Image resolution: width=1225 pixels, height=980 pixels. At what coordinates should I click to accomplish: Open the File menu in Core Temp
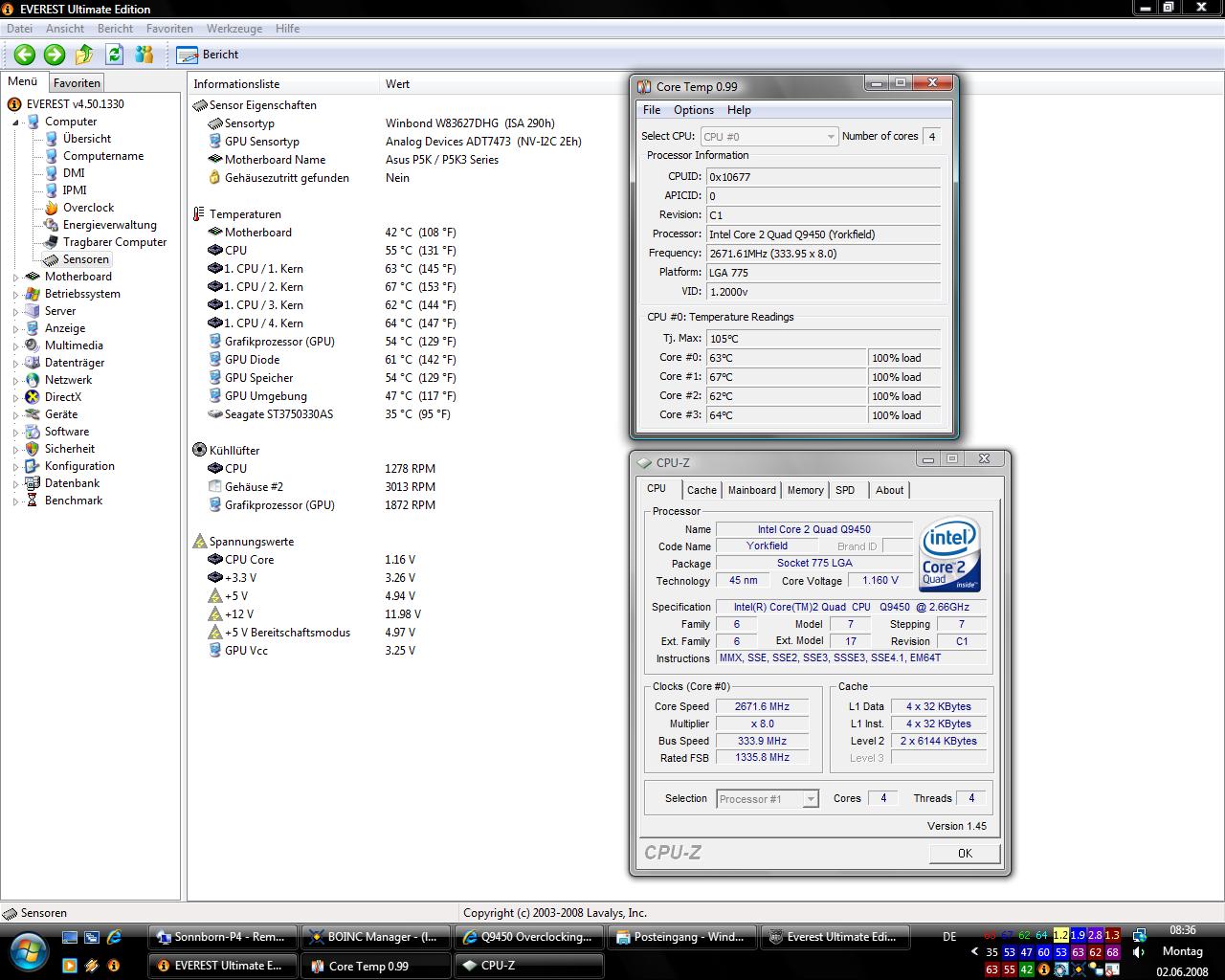pos(652,110)
